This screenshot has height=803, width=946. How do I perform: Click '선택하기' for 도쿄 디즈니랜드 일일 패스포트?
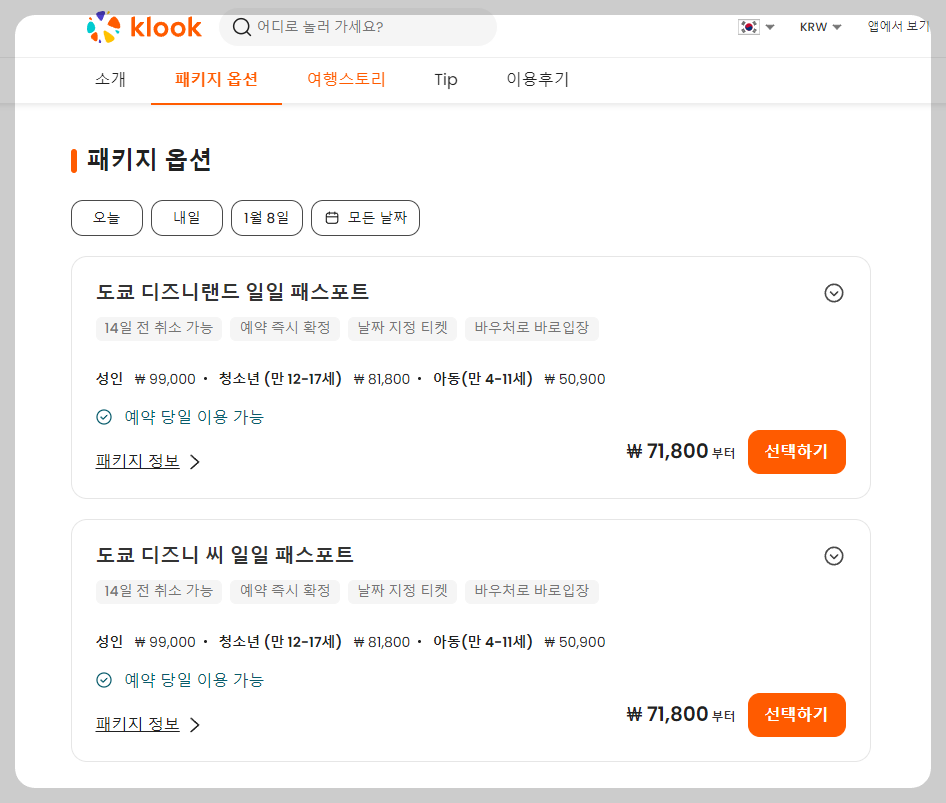tap(797, 452)
